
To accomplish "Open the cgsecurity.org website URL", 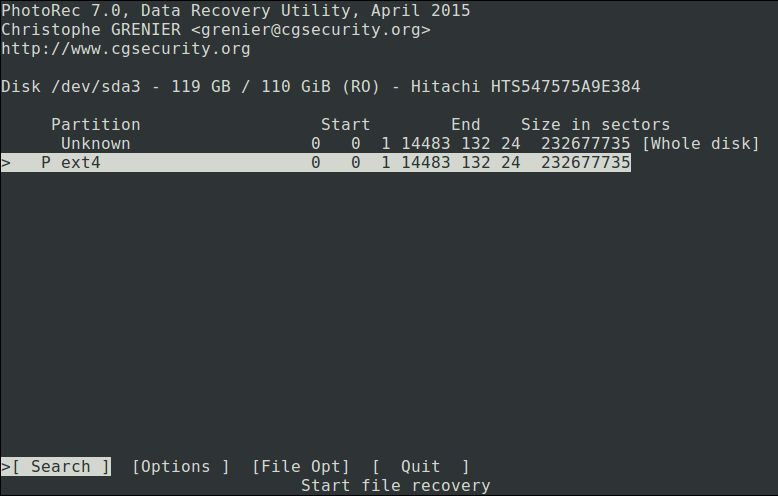I will click(125, 48).
